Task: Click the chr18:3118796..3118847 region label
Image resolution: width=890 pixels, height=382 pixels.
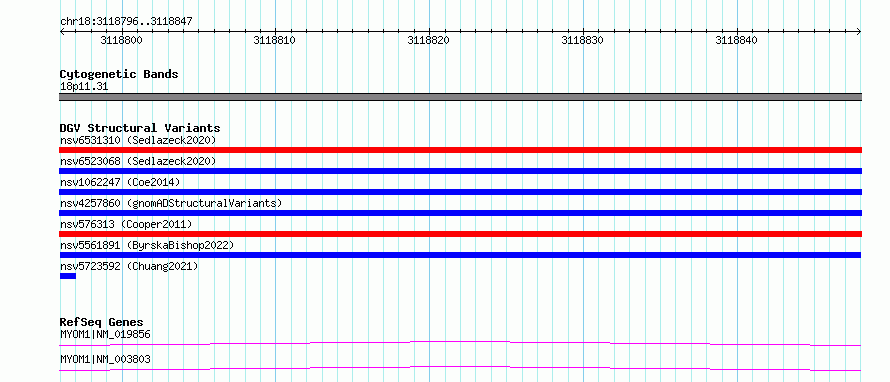Action: pos(126,22)
